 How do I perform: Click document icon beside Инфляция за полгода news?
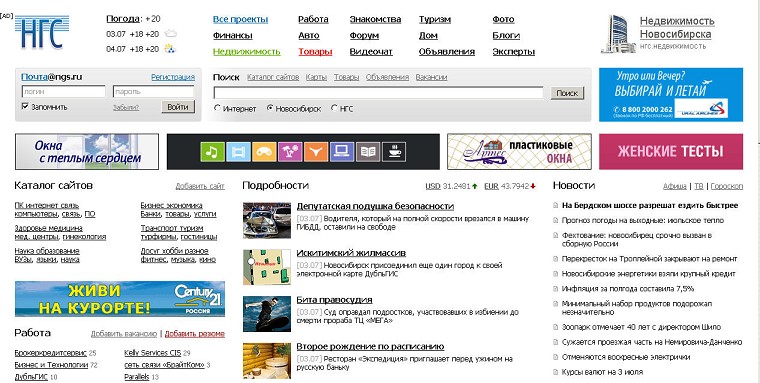[556, 289]
